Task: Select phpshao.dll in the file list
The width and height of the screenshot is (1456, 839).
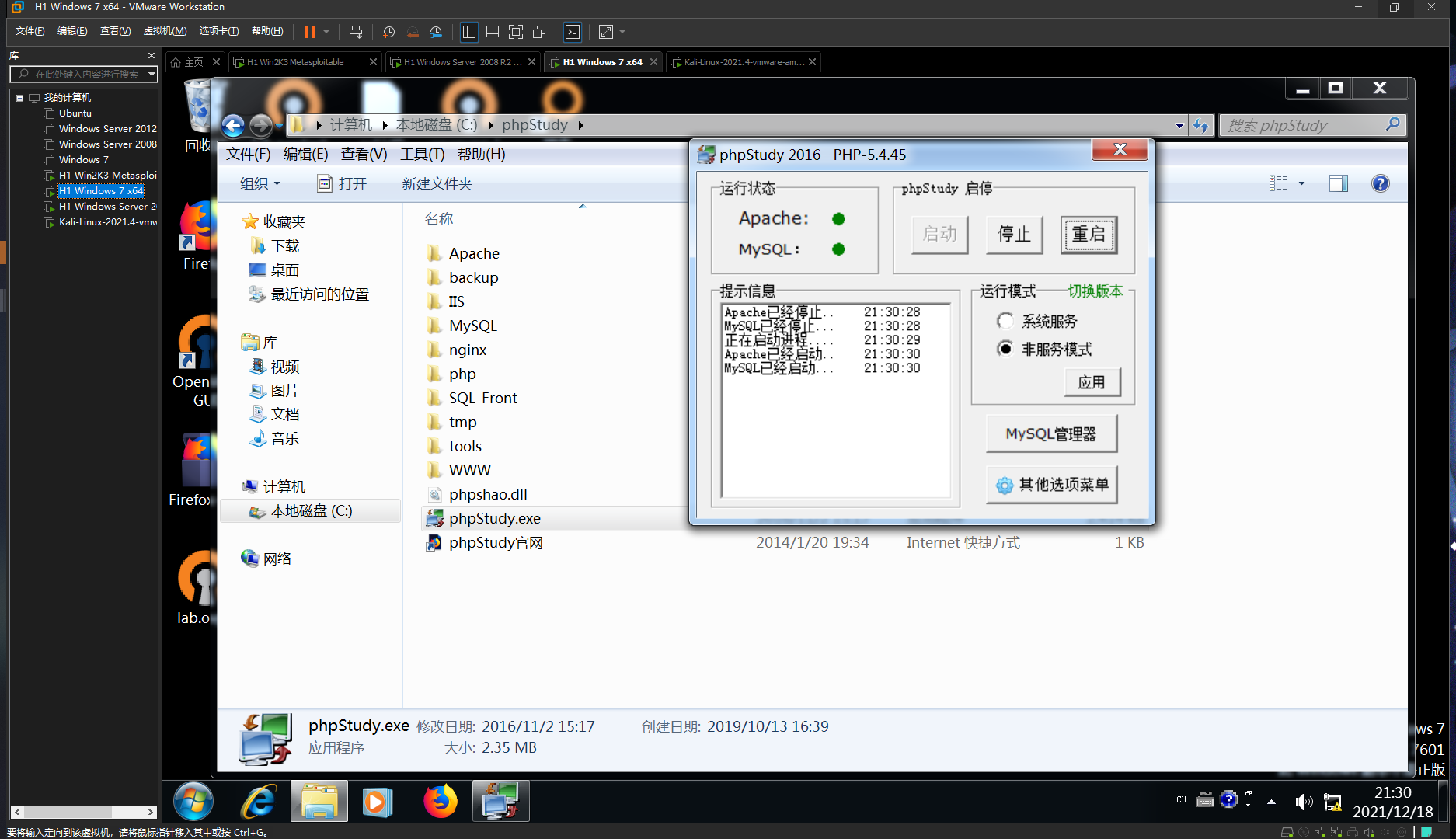Action: point(487,494)
